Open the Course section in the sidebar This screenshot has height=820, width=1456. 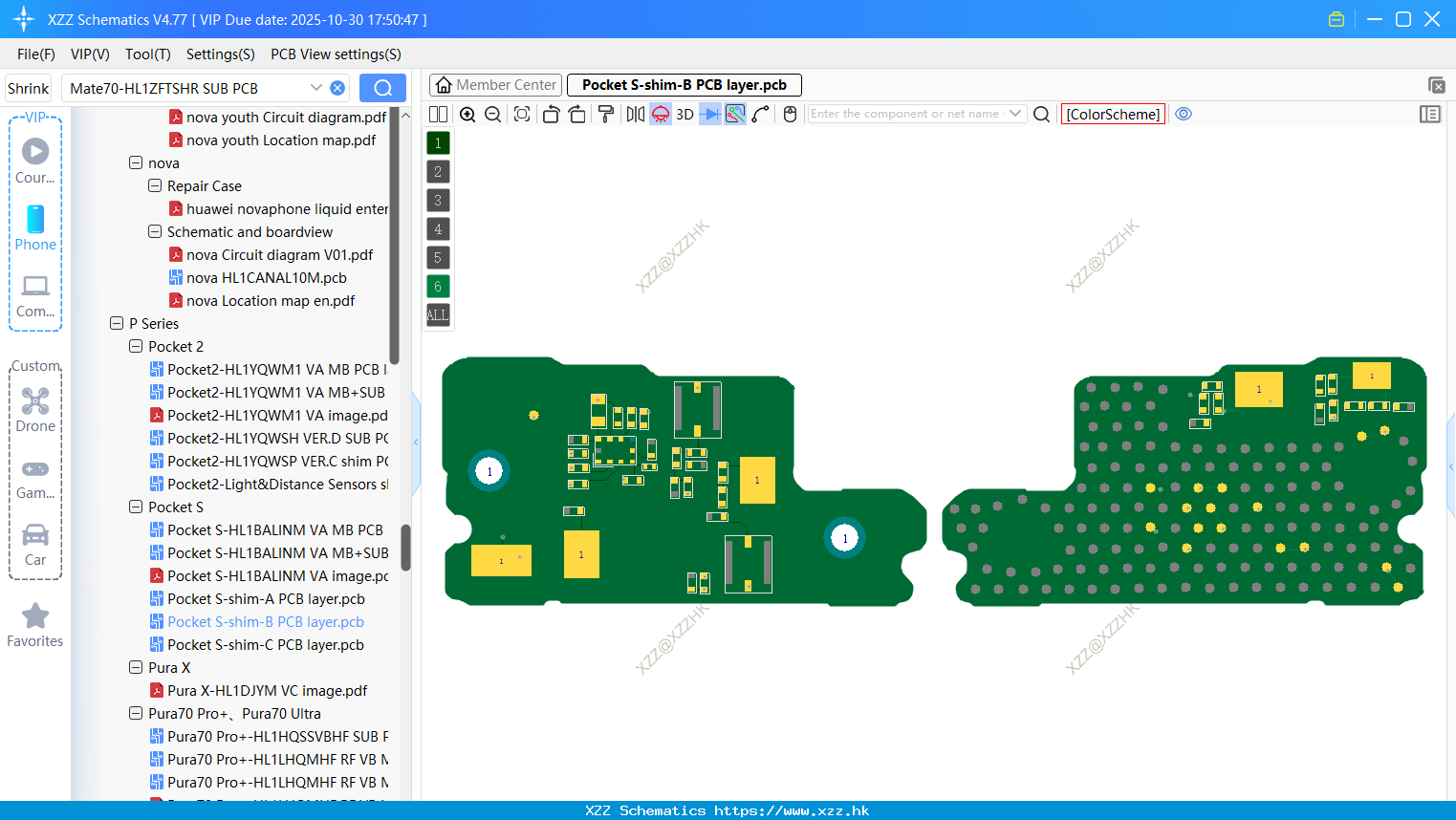[35, 161]
